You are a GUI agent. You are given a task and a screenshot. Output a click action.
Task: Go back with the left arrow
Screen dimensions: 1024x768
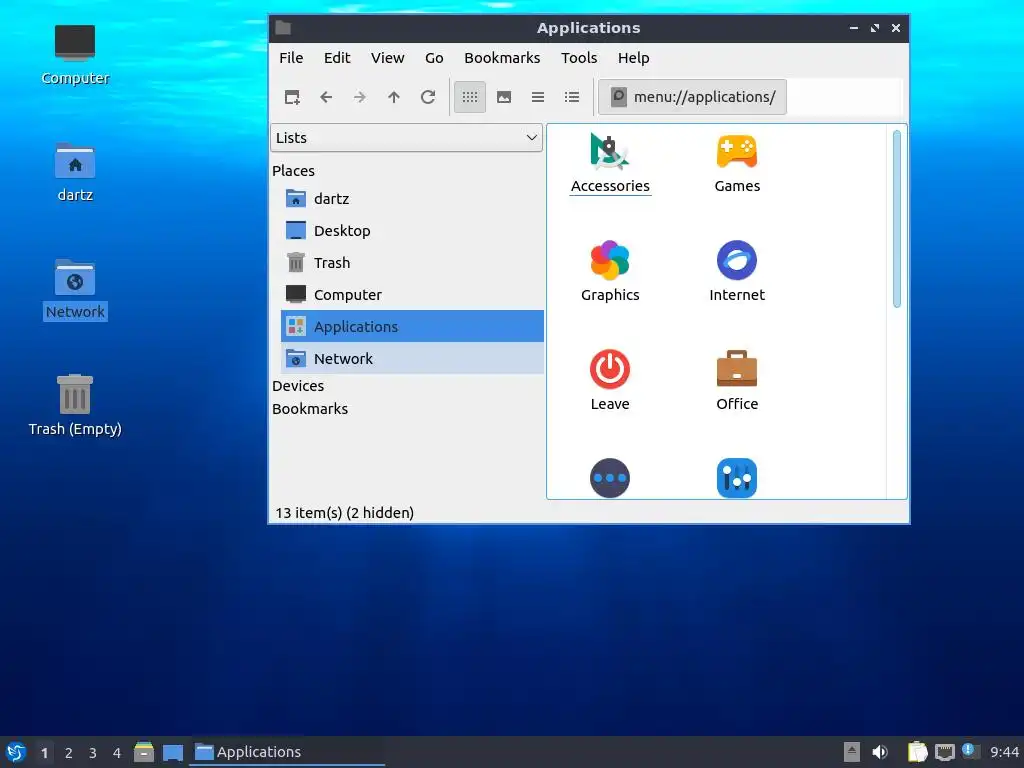tap(326, 97)
